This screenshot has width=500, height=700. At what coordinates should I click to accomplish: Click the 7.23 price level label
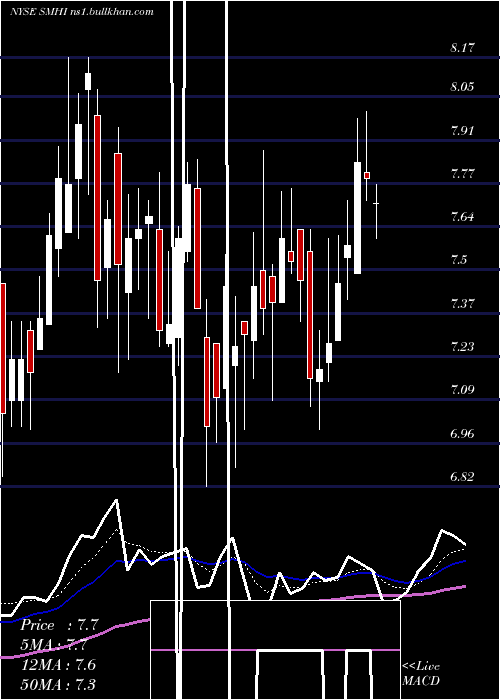click(x=462, y=347)
